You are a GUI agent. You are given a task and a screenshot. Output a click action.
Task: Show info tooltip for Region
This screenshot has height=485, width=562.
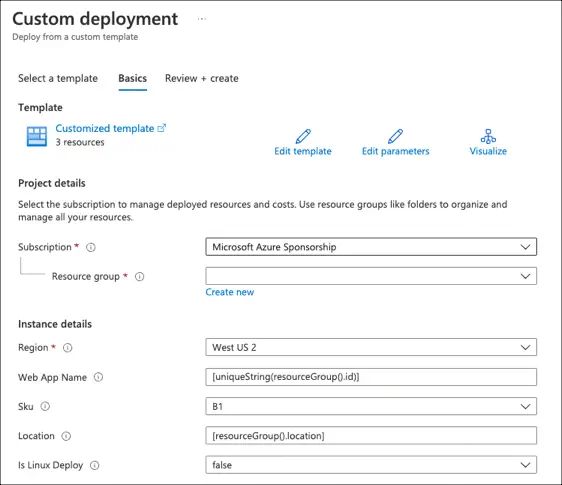point(67,348)
